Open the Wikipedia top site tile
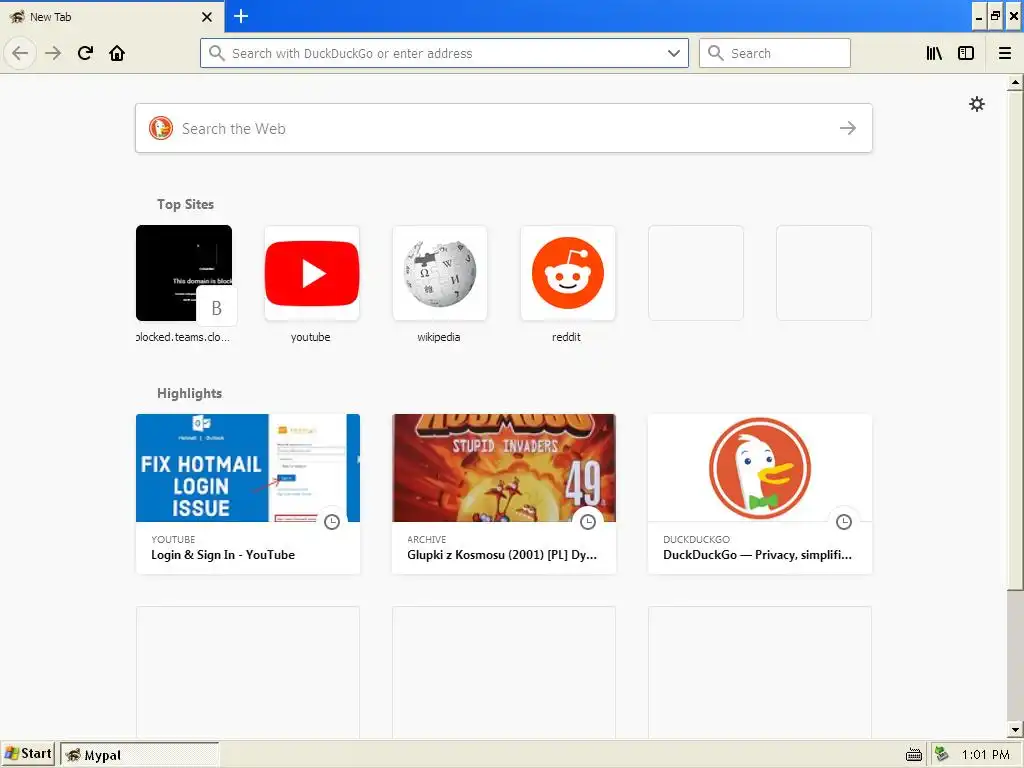The width and height of the screenshot is (1024, 768). click(440, 273)
